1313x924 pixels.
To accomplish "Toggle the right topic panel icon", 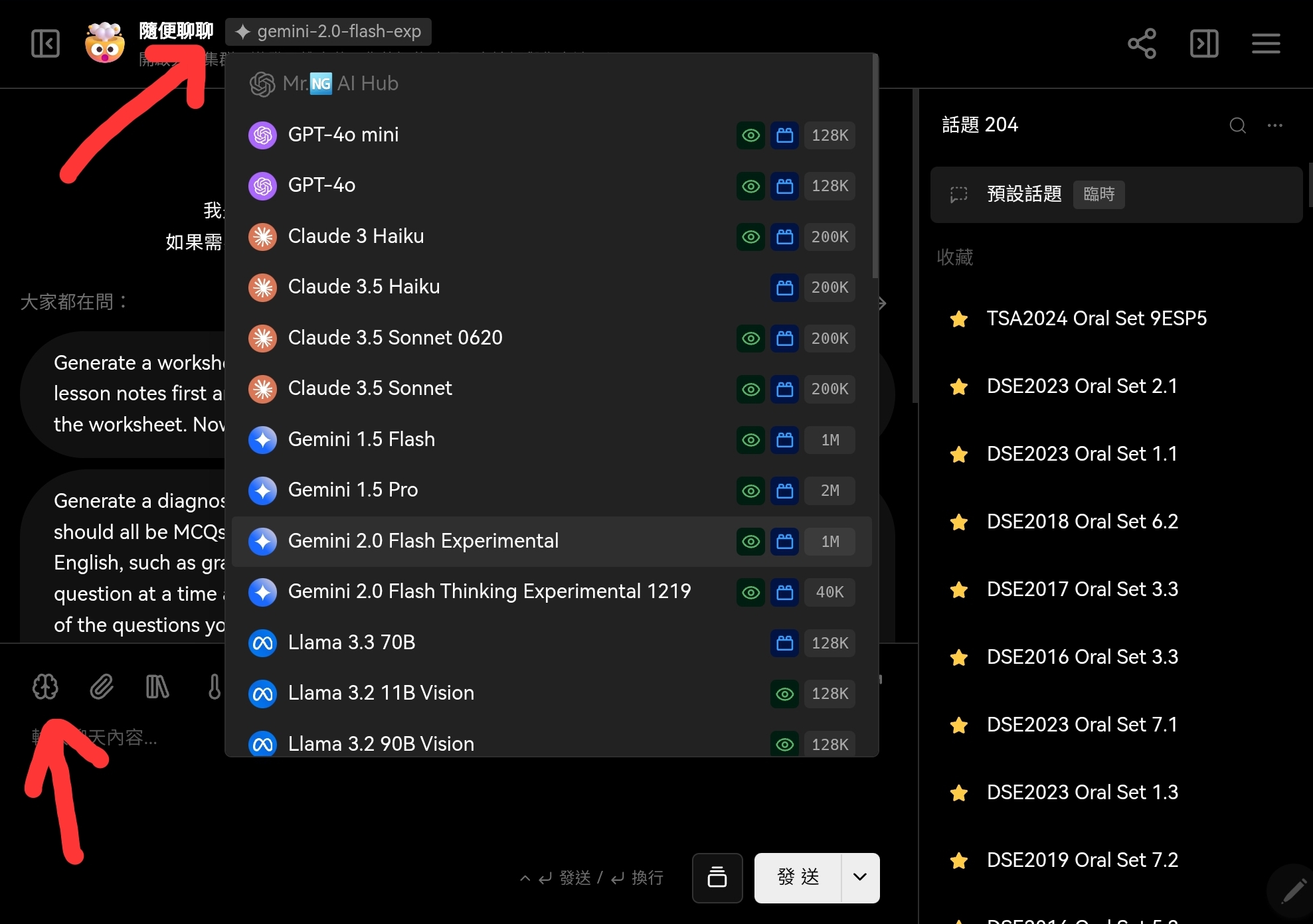I will click(1203, 44).
